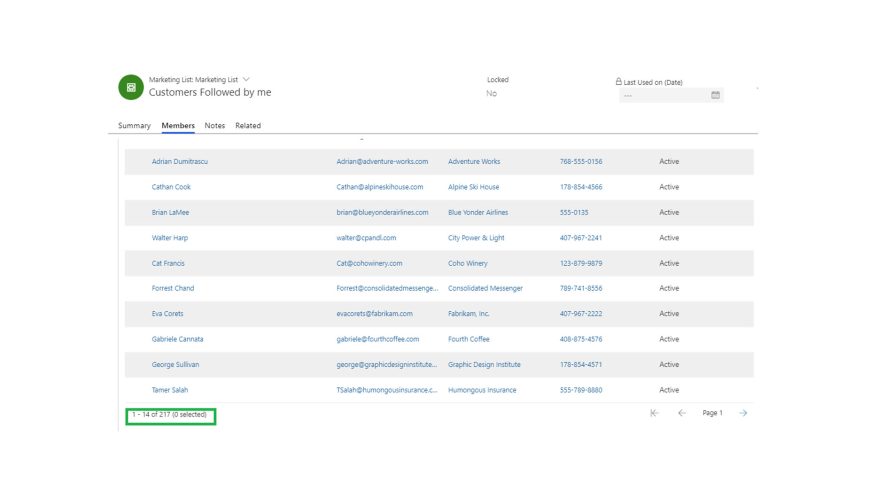This screenshot has height=483, width=869.
Task: Click email gabriele@fourthcoffee.com
Action: click(377, 340)
